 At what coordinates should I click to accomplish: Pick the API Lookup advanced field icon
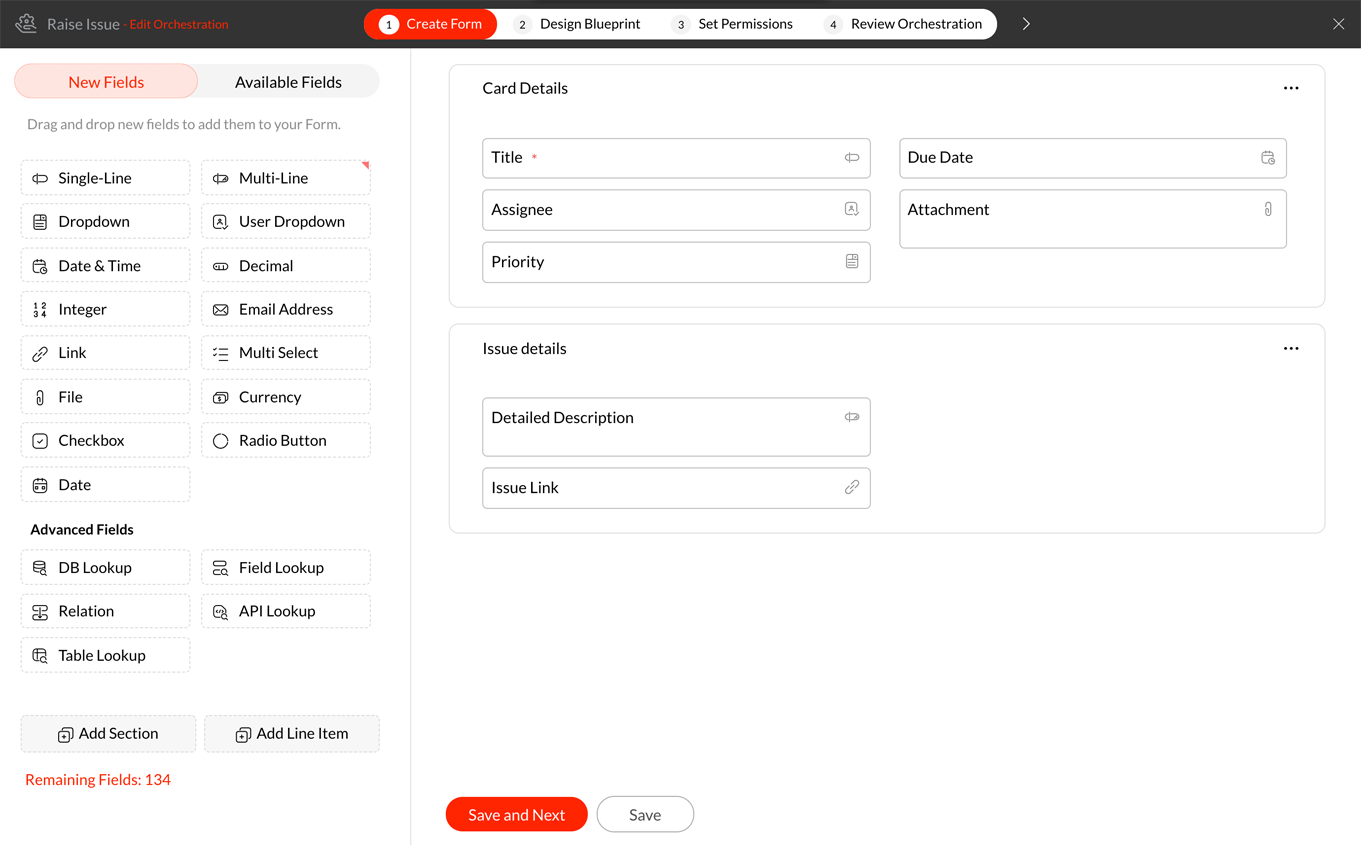pyautogui.click(x=221, y=612)
